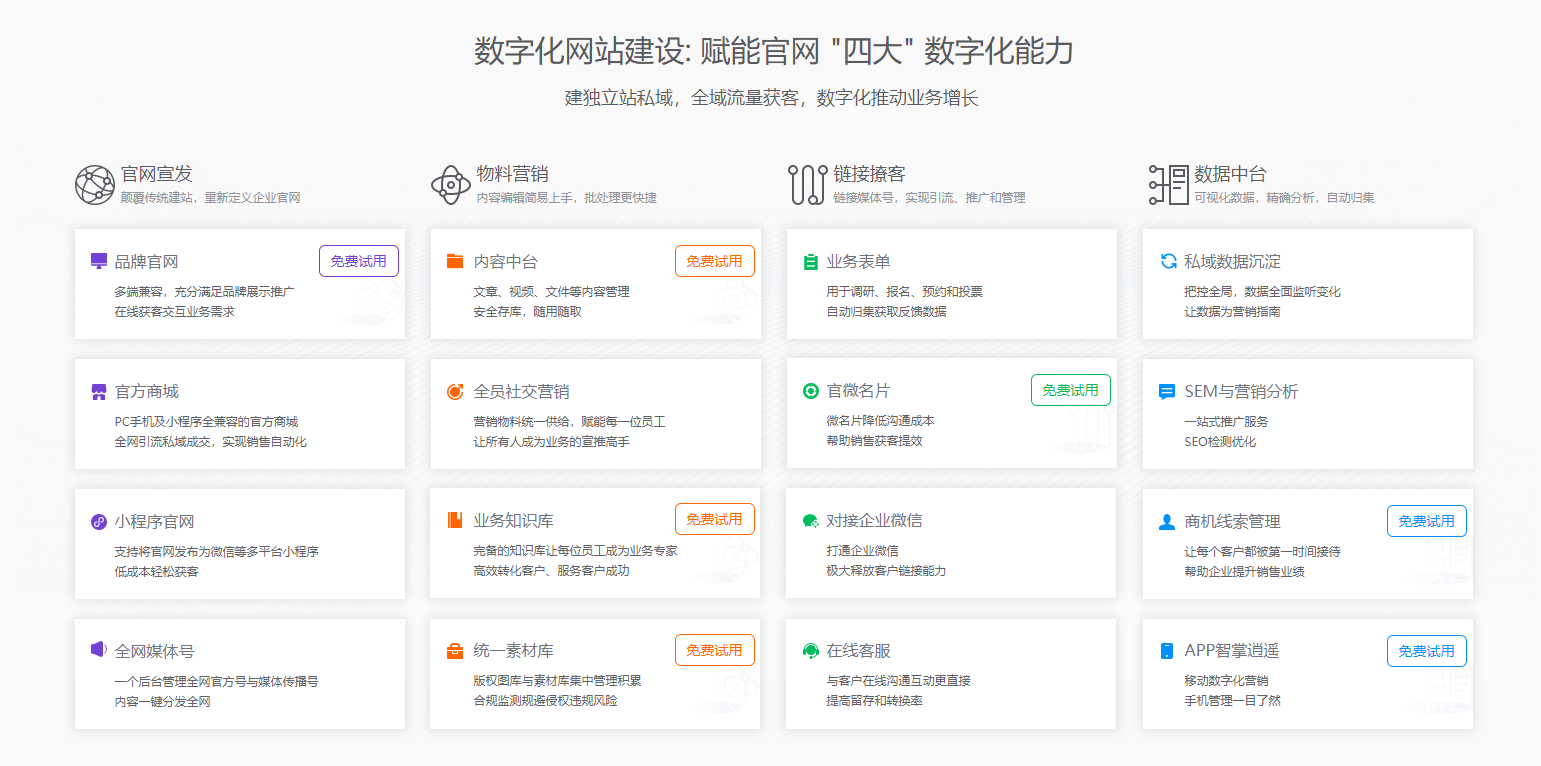This screenshot has height=766, width=1541.
Task: Click the globe icon beside 官网宣发
Action: (95, 185)
